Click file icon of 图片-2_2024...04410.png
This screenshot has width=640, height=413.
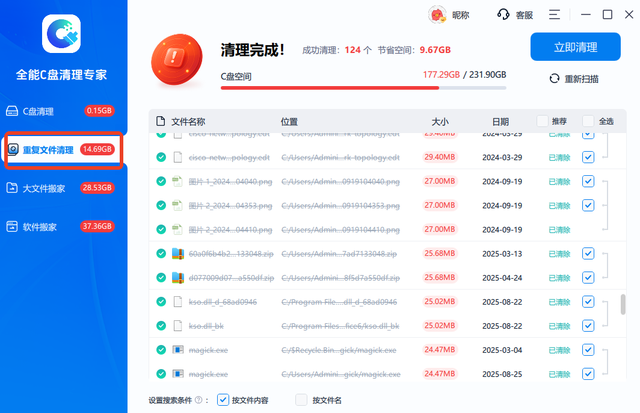pyautogui.click(x=177, y=229)
